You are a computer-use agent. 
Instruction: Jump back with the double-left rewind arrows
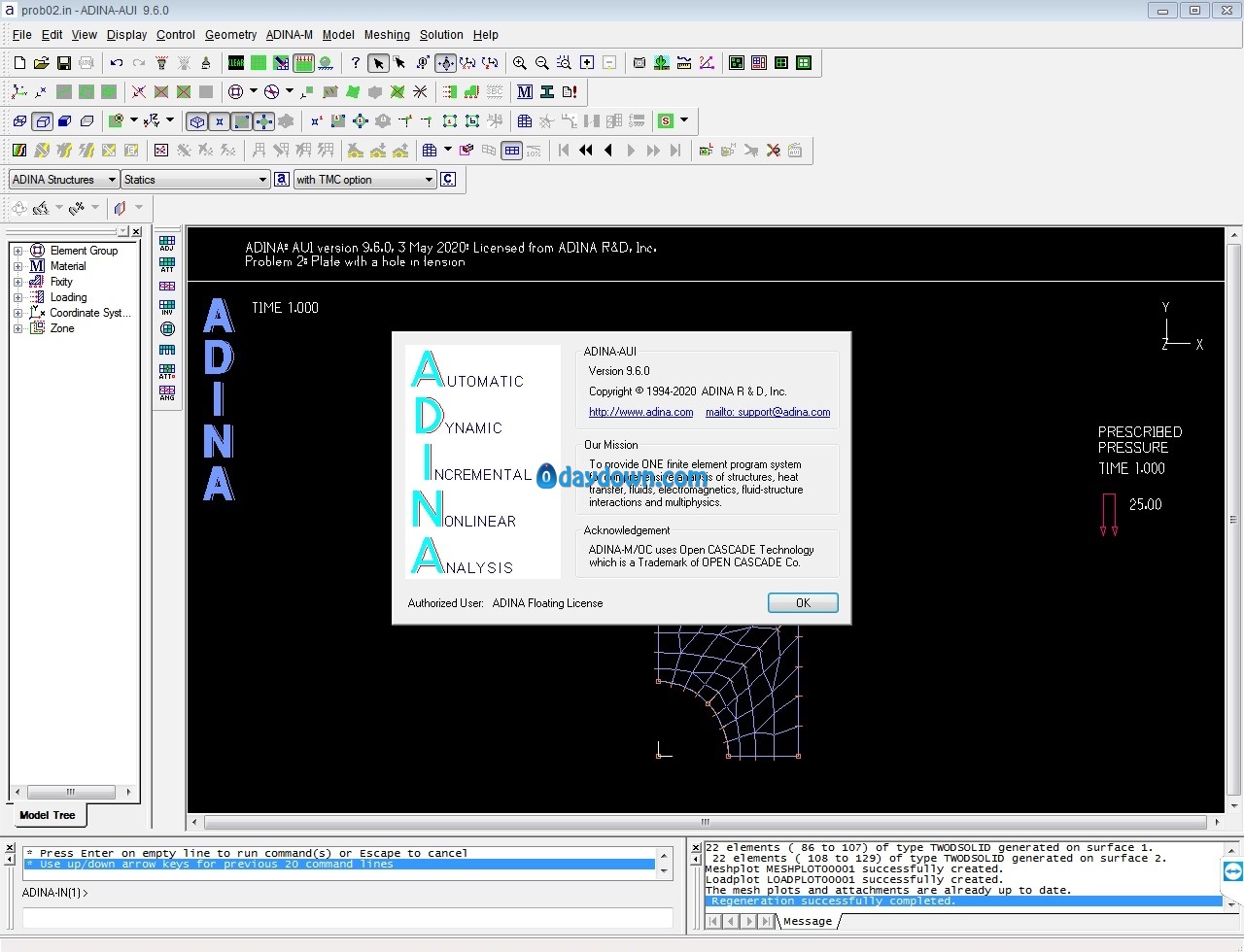[x=586, y=151]
